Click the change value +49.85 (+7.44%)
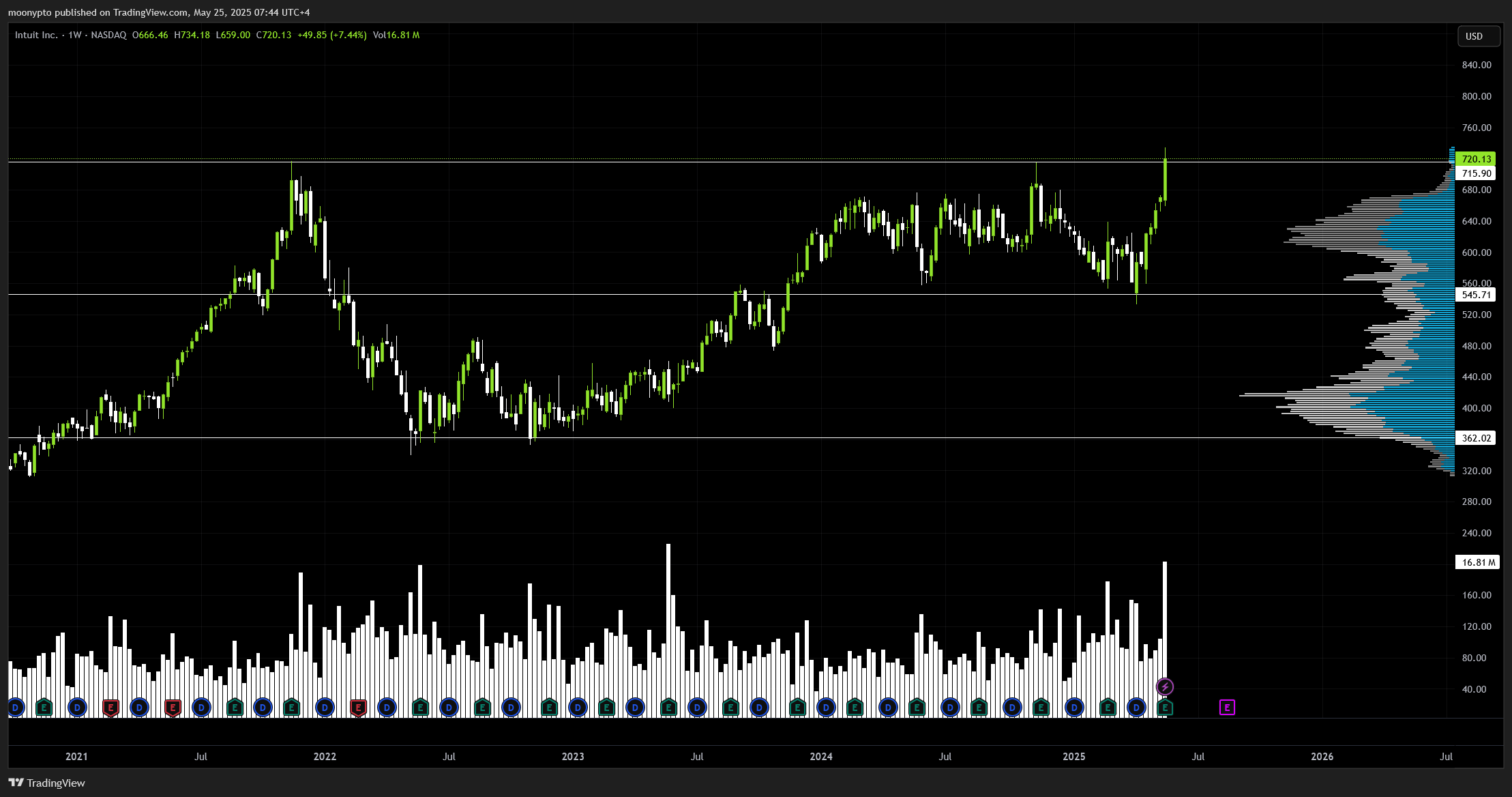Screen dimensions: 1512x797 pyautogui.click(x=332, y=35)
